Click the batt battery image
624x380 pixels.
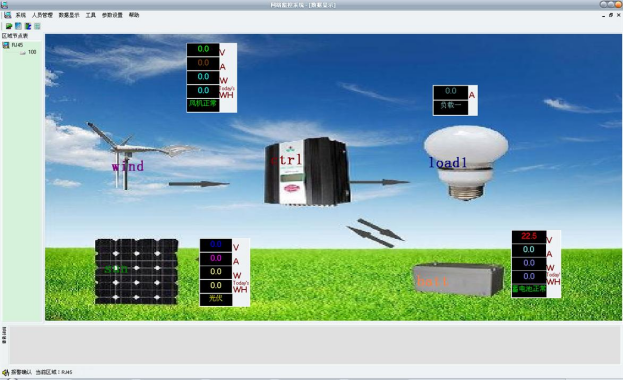(x=458, y=279)
